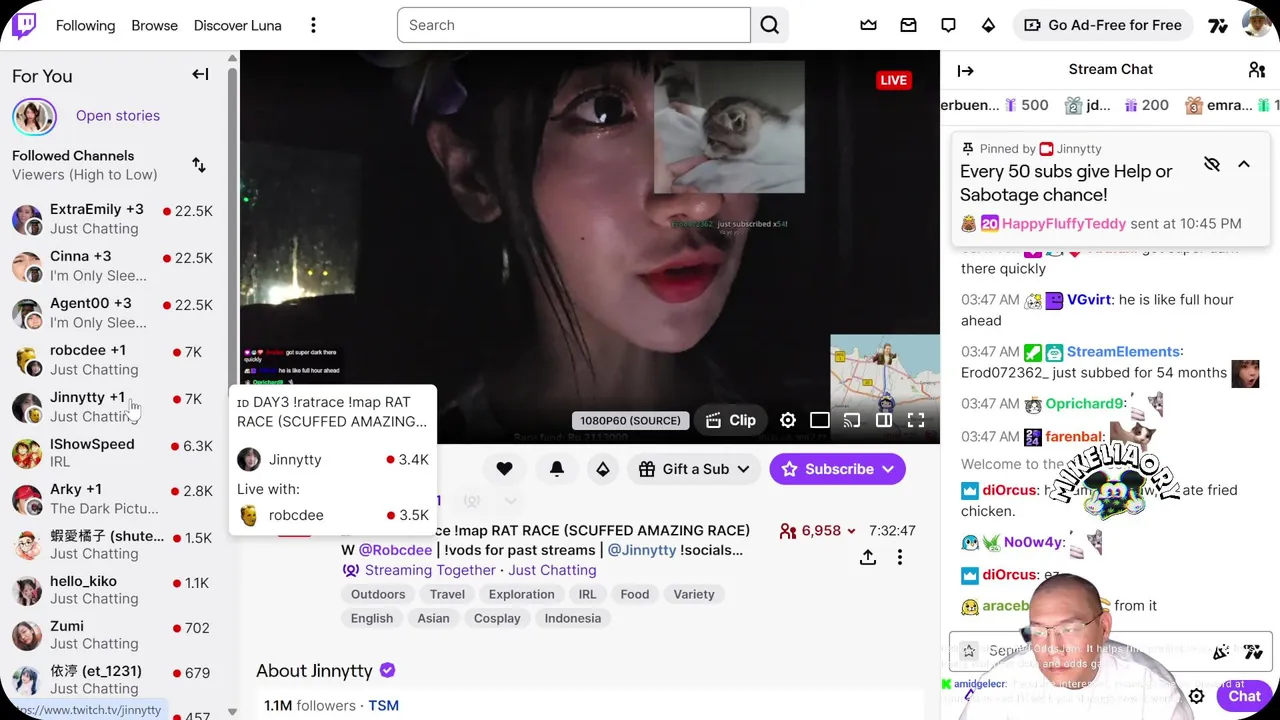
Task: Open the TSM team link
Action: pyautogui.click(x=384, y=706)
